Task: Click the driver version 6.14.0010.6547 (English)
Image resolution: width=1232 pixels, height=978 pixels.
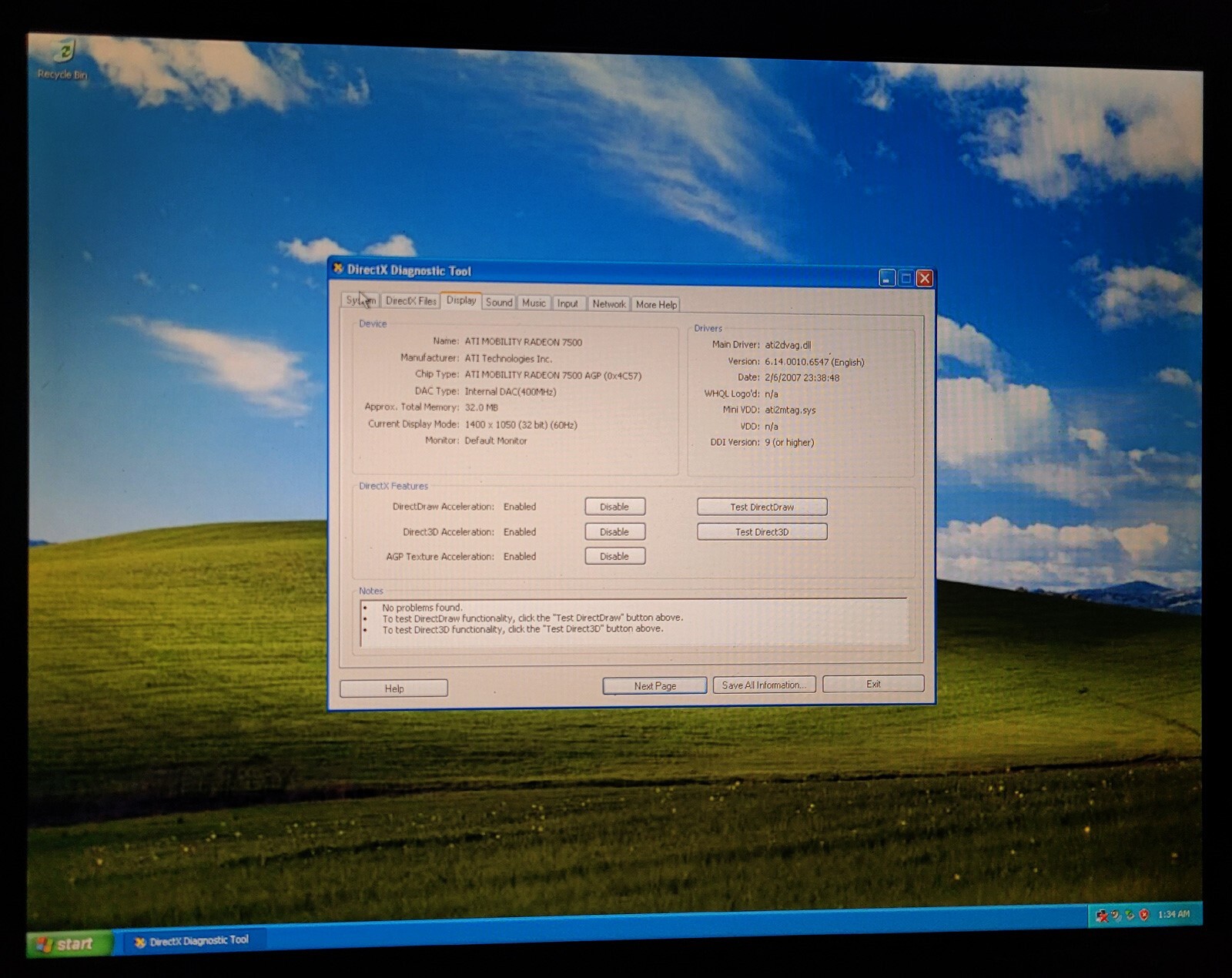Action: tap(814, 362)
